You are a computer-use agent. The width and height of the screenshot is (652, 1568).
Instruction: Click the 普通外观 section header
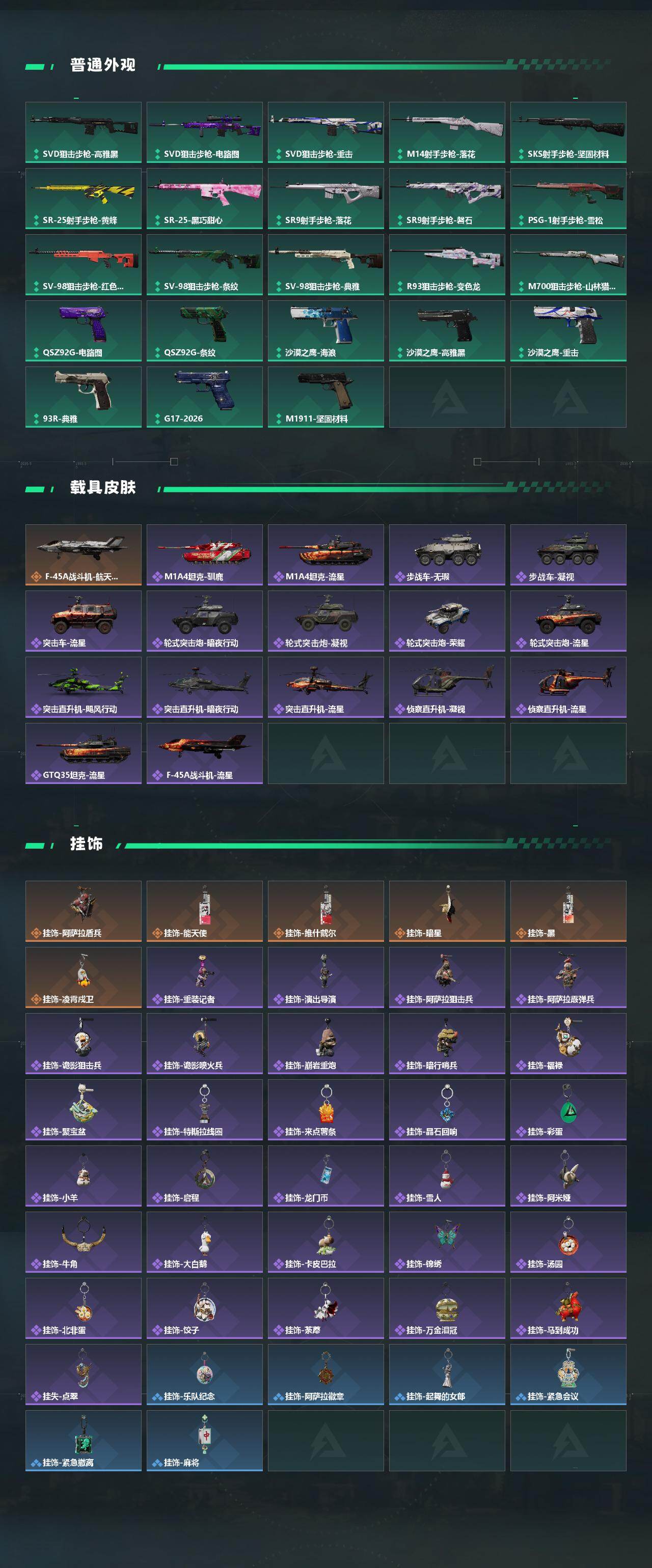click(x=102, y=65)
